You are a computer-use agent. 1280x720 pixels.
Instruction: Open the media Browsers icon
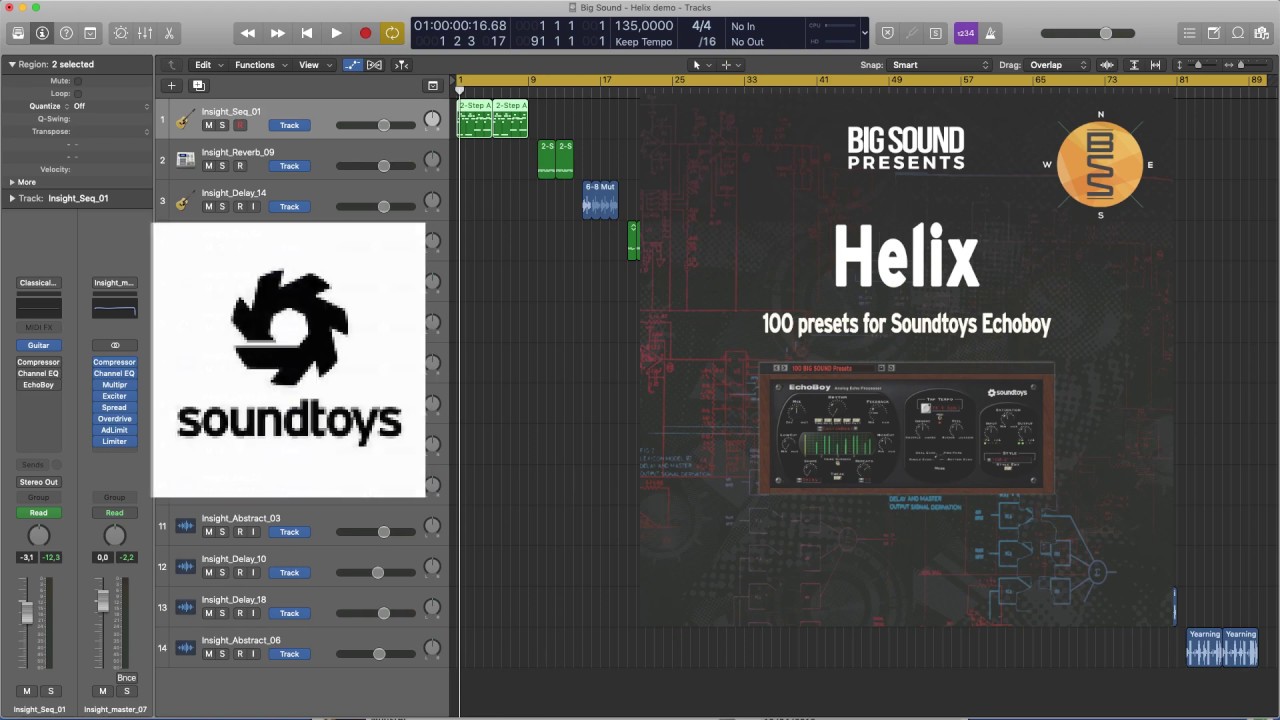(x=1262, y=33)
